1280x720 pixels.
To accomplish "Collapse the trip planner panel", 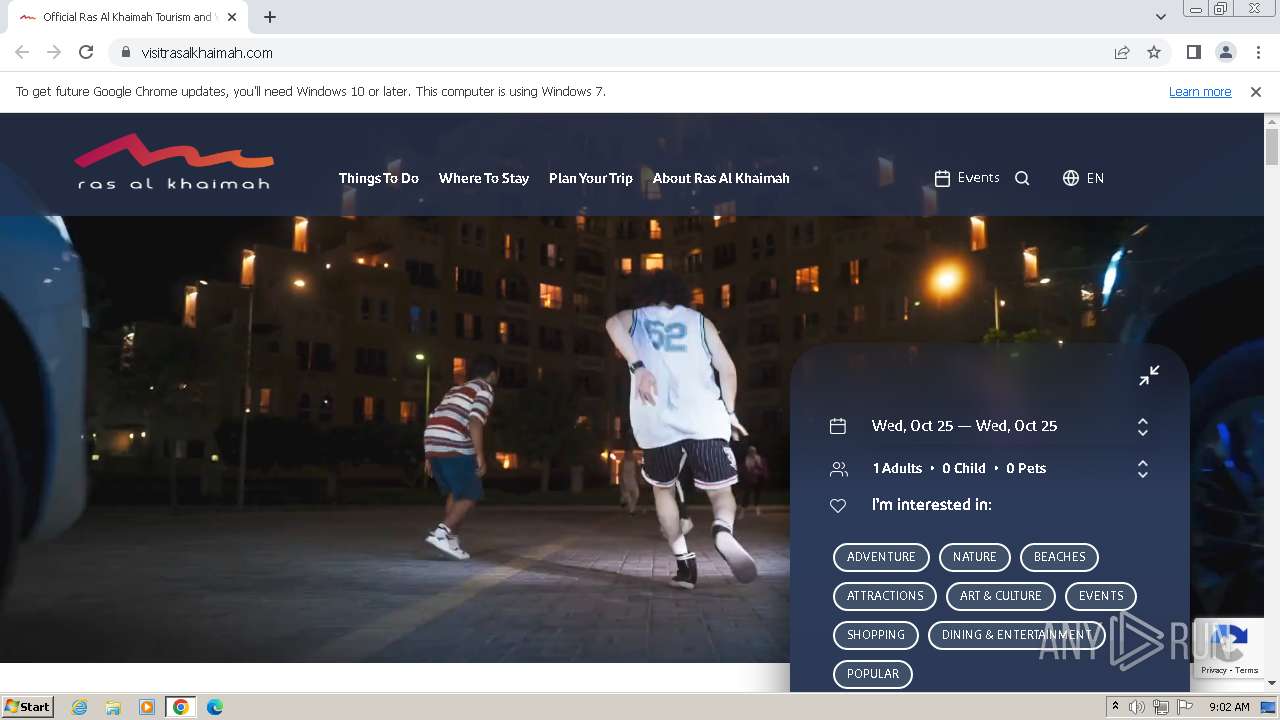I will (1149, 375).
